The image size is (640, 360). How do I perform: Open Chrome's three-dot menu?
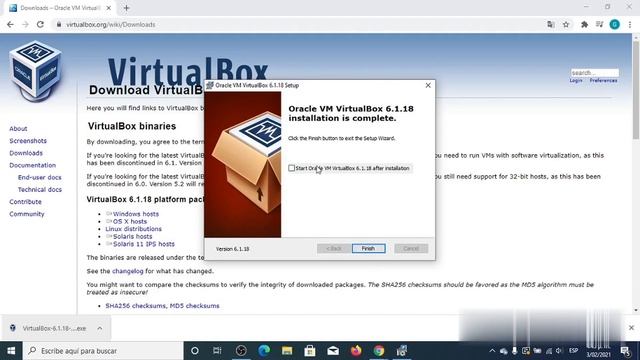[630, 24]
